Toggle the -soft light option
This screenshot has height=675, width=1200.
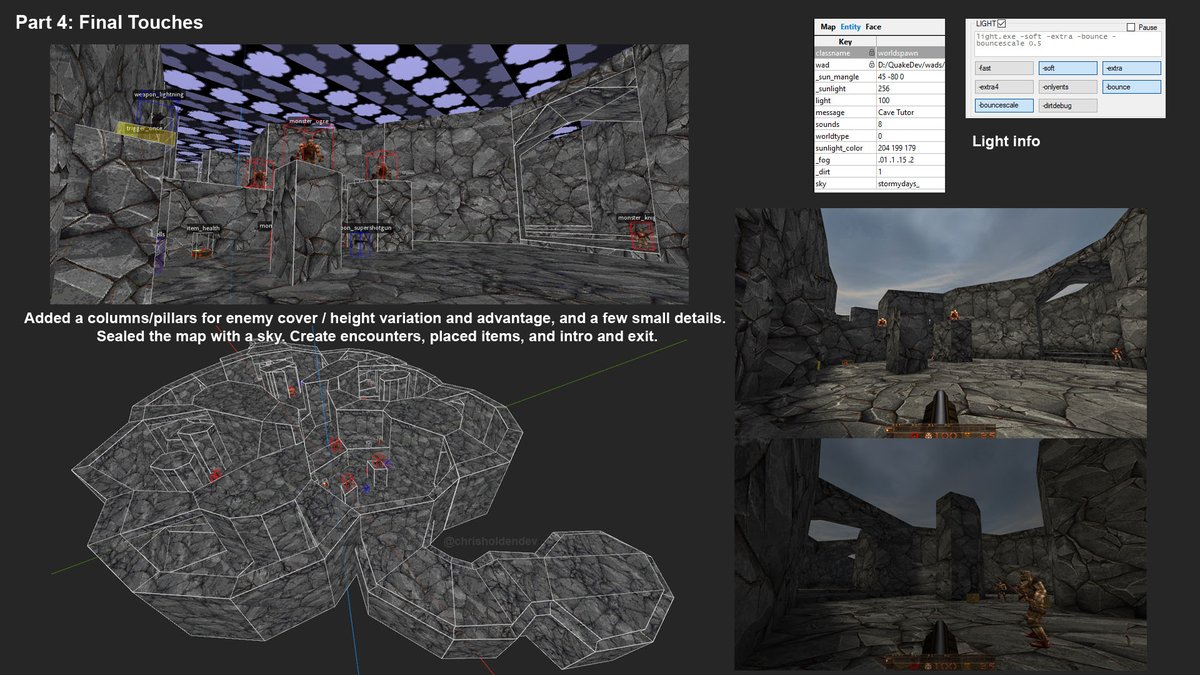(1068, 68)
